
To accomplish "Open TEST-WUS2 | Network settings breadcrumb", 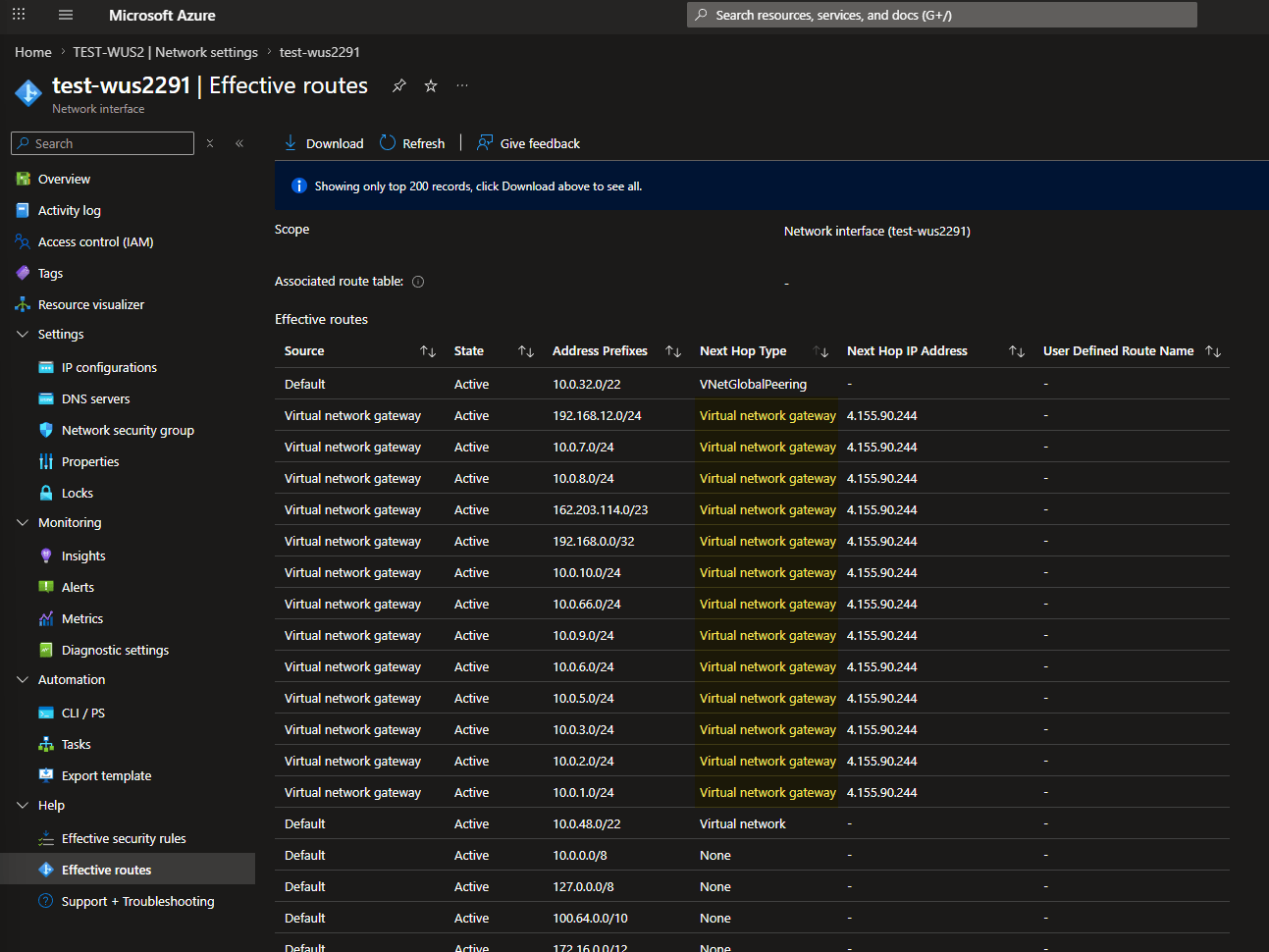I will 165,52.
